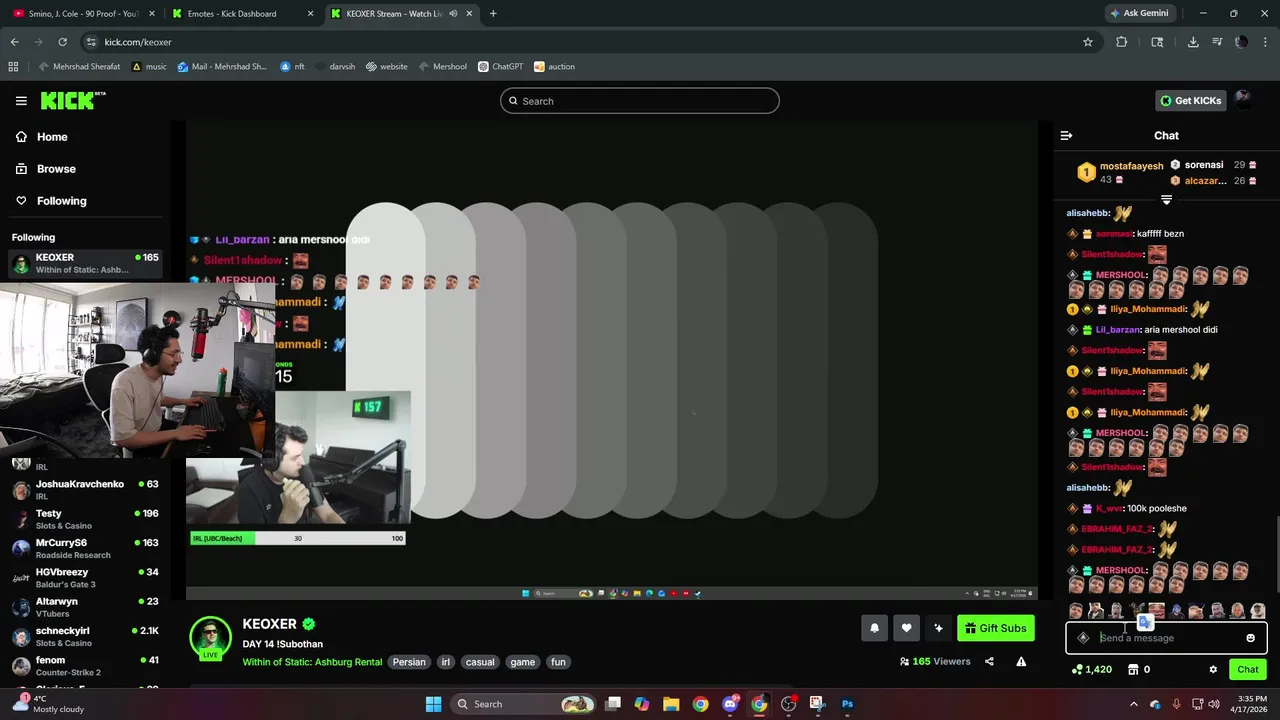Image resolution: width=1280 pixels, height=720 pixels.
Task: Show hidden system tray icons
Action: 1135,704
